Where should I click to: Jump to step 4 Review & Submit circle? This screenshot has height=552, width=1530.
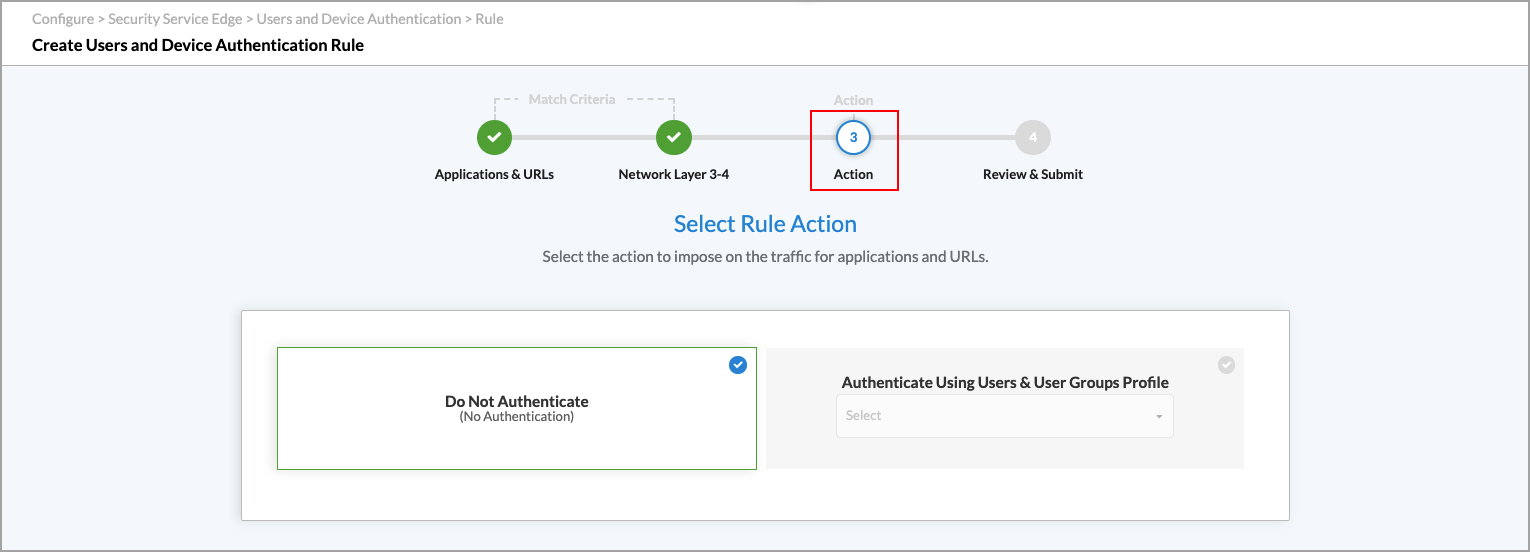click(x=1033, y=137)
